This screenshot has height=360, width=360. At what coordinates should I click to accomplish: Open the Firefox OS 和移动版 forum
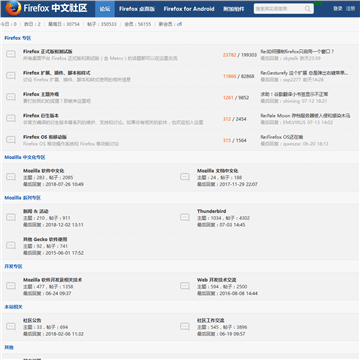pyautogui.click(x=45, y=137)
